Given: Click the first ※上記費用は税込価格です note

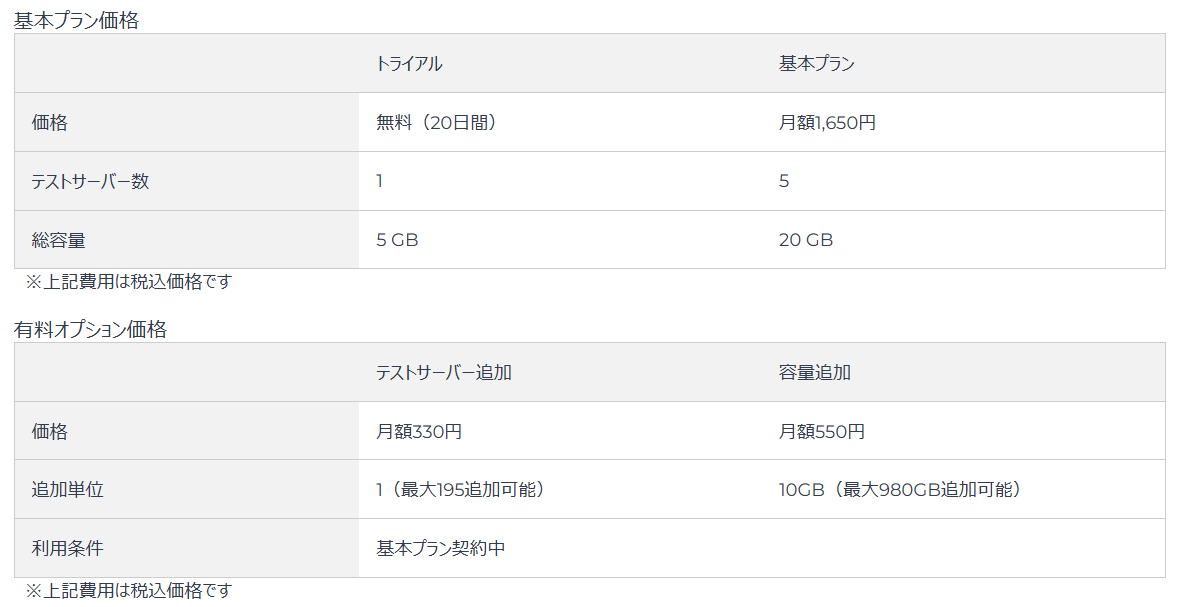Looking at the screenshot, I should (129, 282).
